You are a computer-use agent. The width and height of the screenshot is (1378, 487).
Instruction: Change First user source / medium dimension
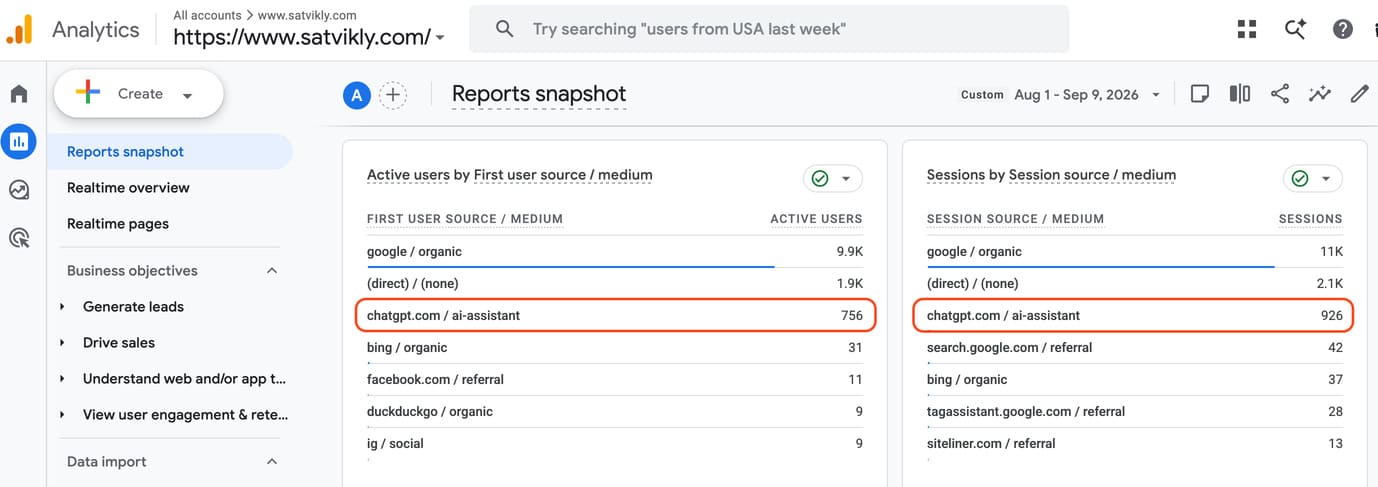[x=562, y=175]
